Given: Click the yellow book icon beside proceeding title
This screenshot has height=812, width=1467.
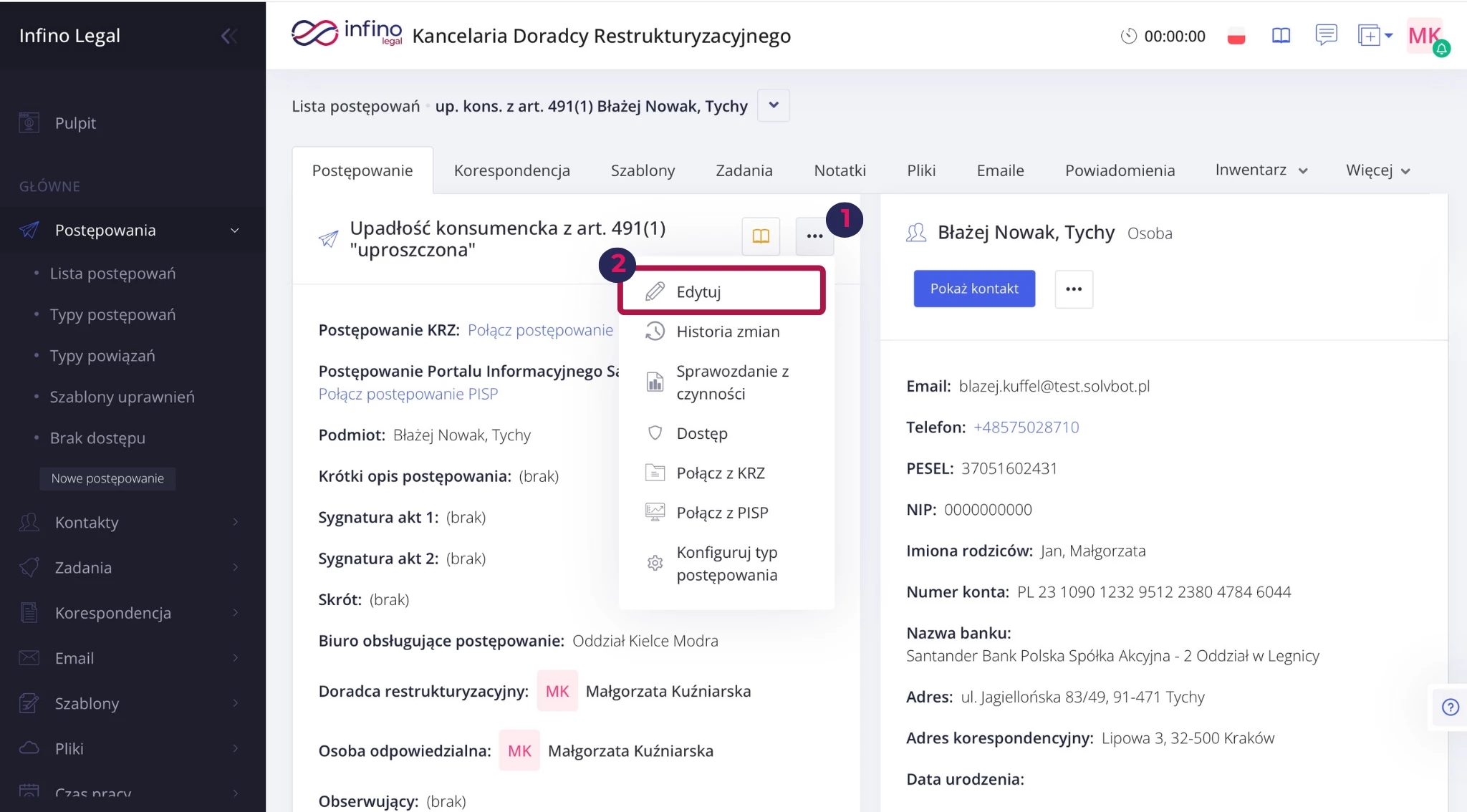Looking at the screenshot, I should coord(761,236).
